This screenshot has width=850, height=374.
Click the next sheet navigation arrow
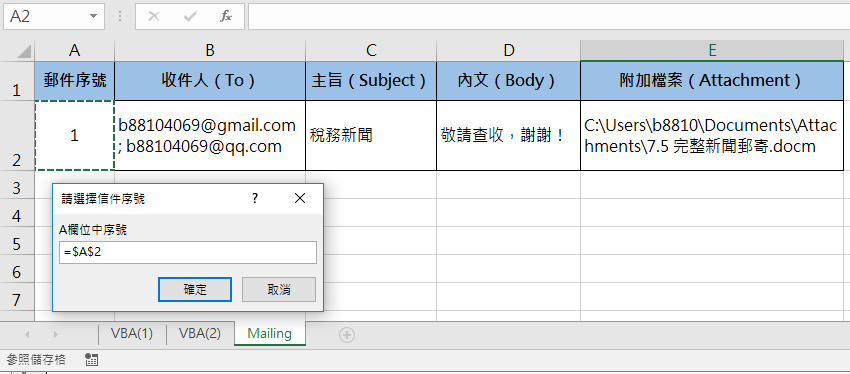tap(56, 335)
